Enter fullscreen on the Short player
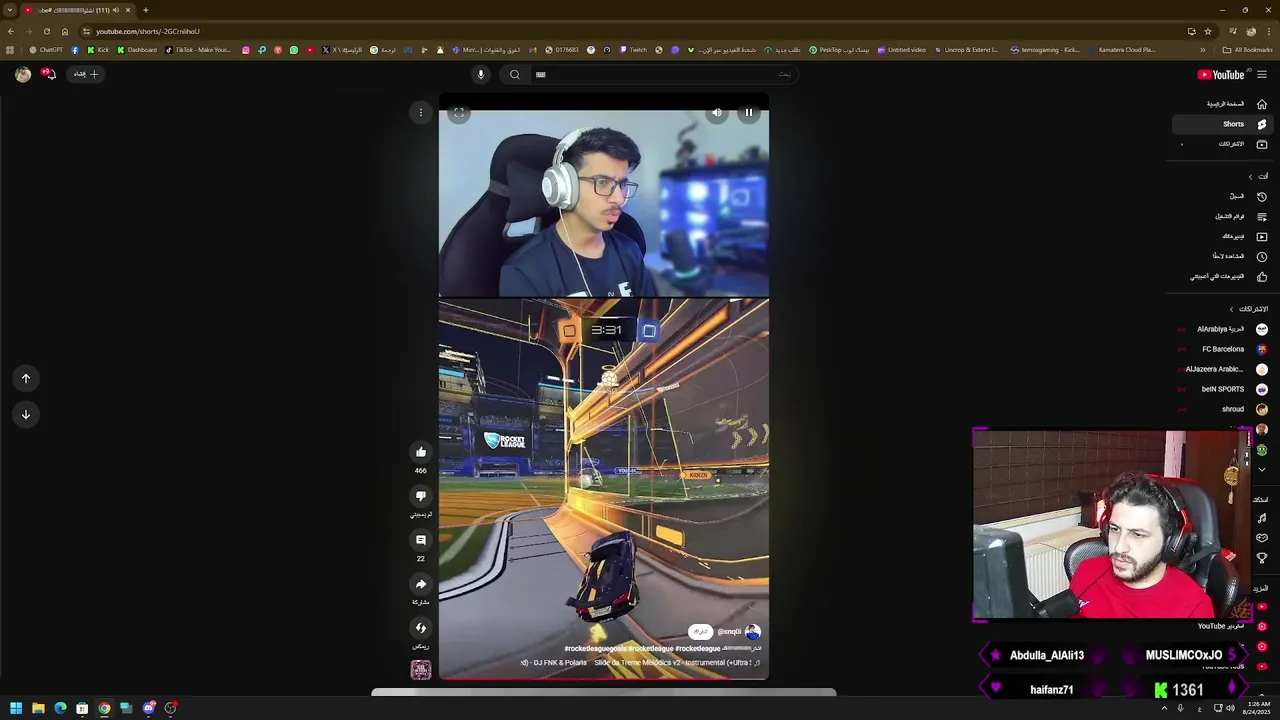1280x720 pixels. (x=458, y=113)
